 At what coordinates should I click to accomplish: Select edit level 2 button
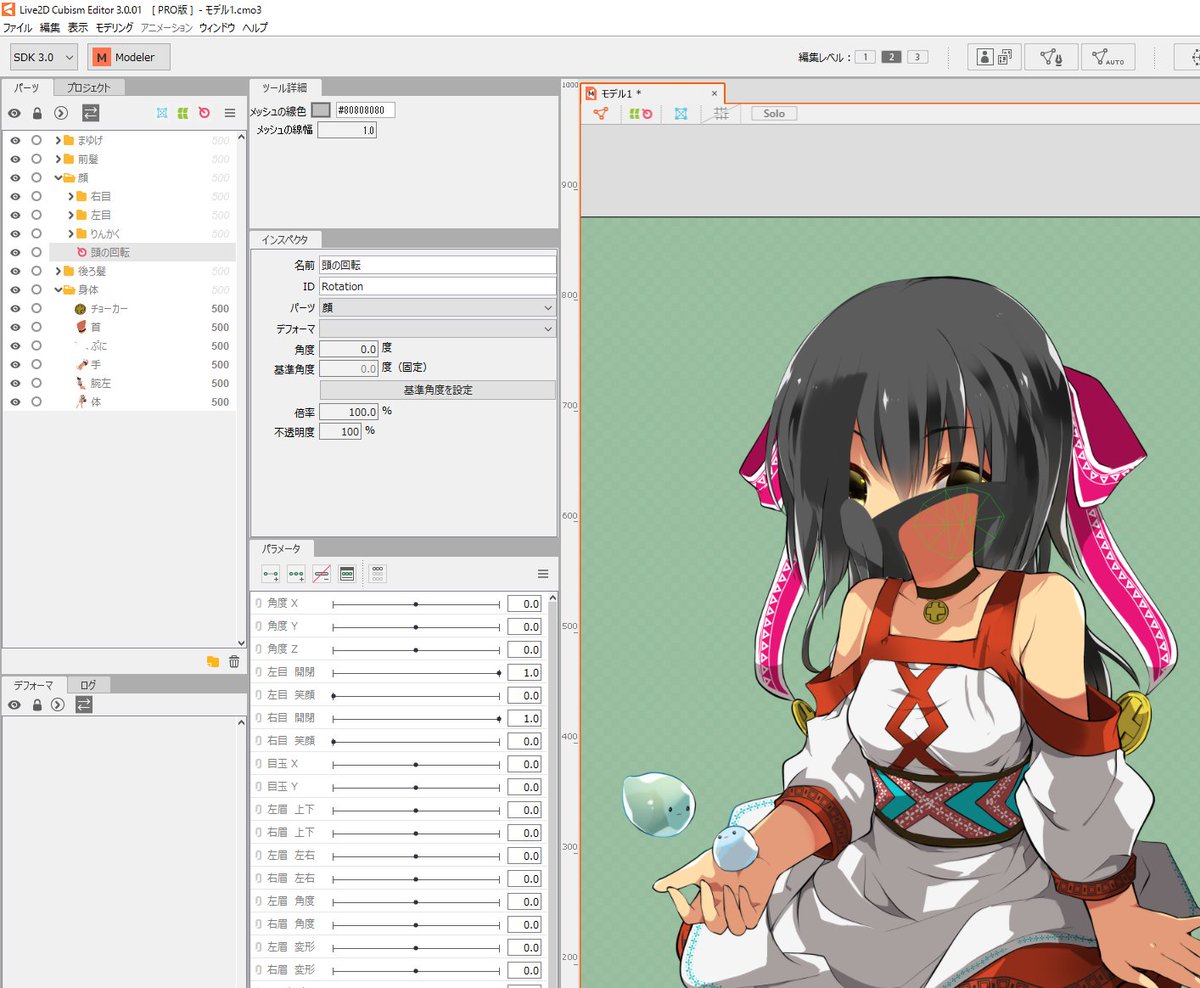[x=891, y=57]
